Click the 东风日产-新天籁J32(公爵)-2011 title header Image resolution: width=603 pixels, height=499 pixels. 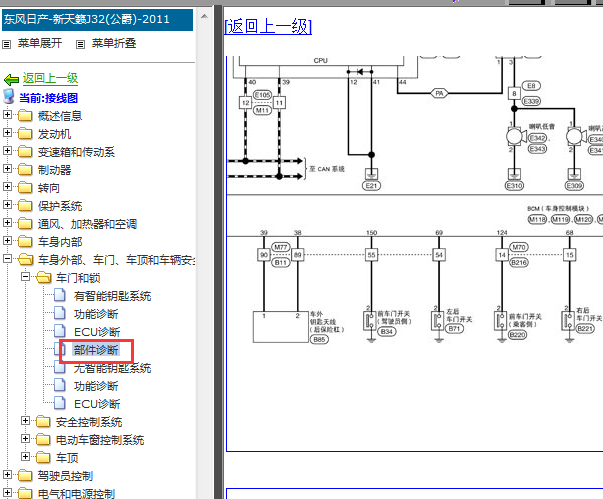click(x=97, y=20)
